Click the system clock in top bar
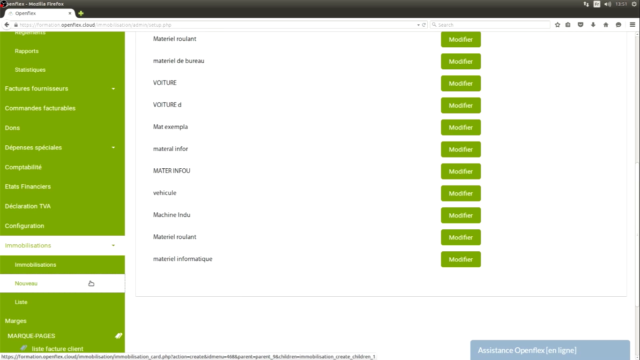The image size is (640, 360). point(621,4)
